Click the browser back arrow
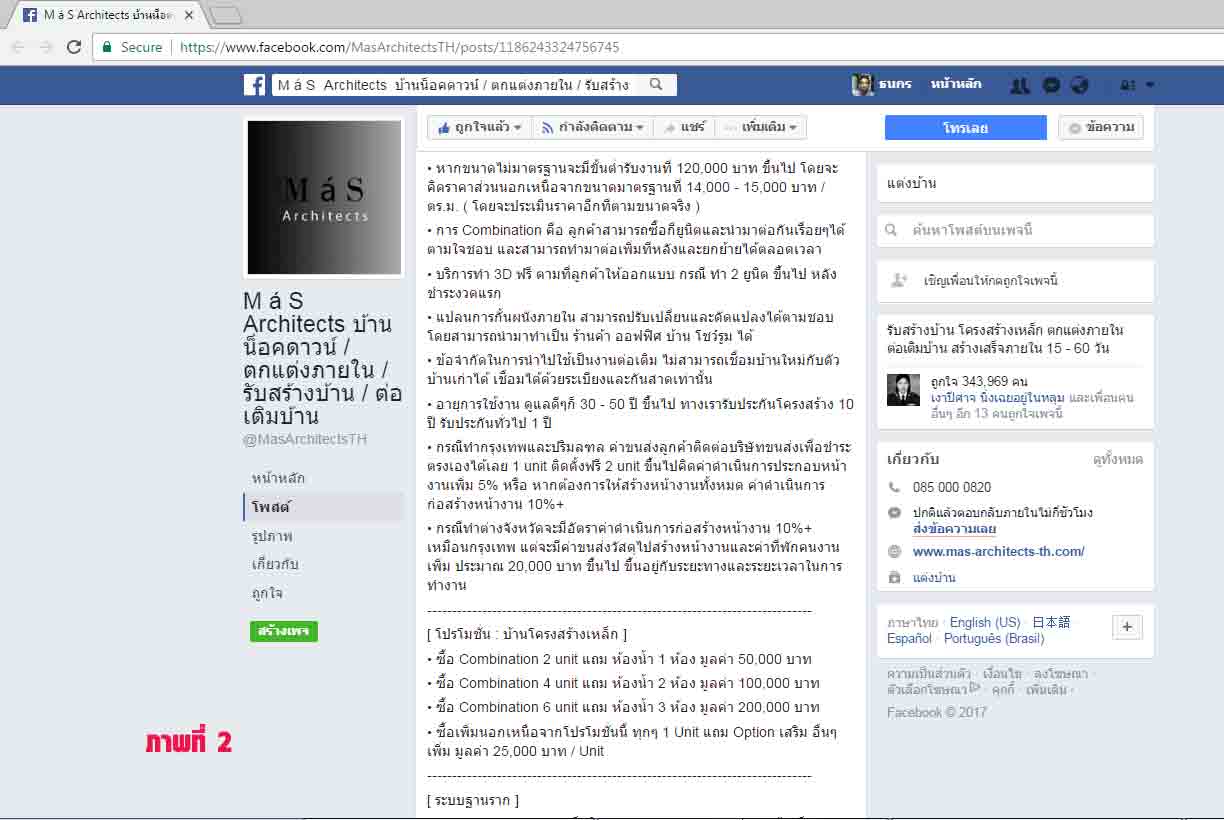Image resolution: width=1224 pixels, height=820 pixels. click(18, 47)
